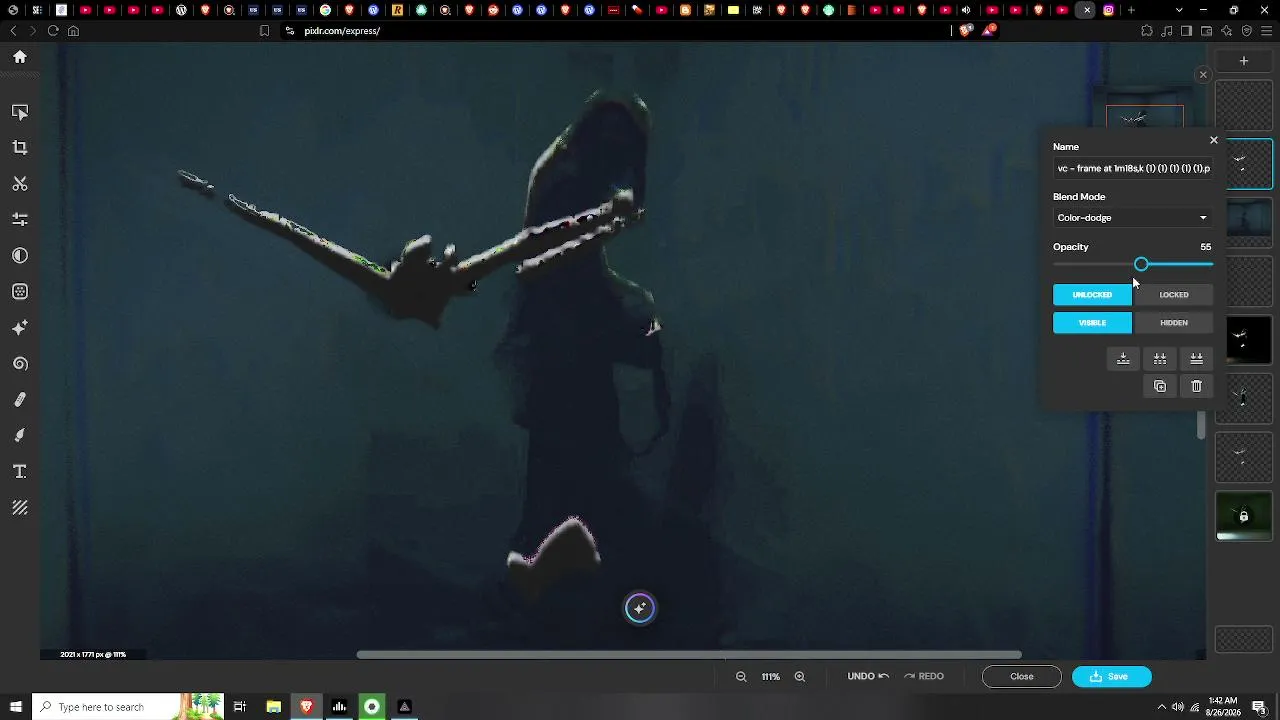Reload the browser page
The height and width of the screenshot is (720, 1280).
(x=53, y=31)
